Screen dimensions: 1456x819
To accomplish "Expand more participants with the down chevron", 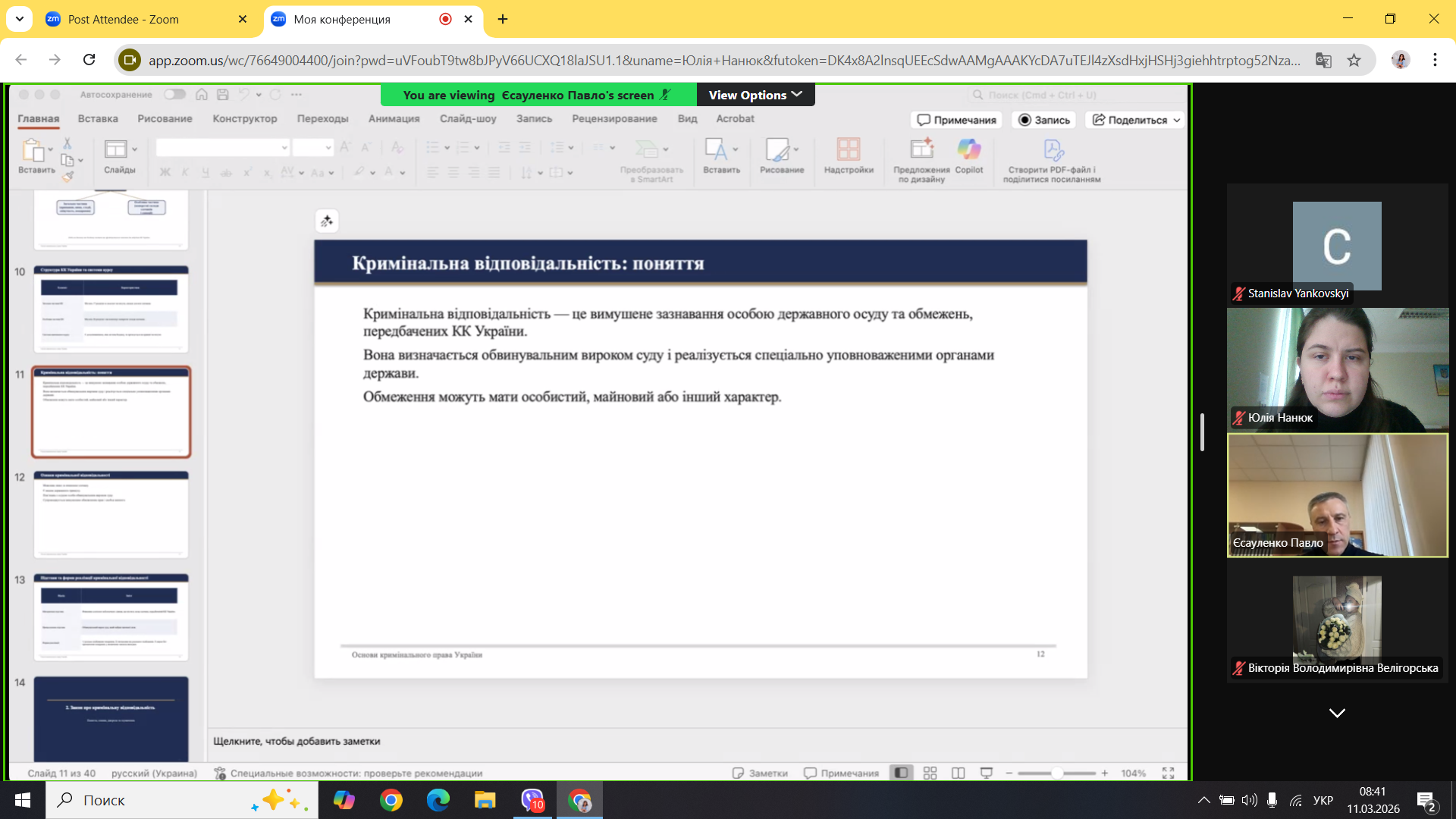I will [1337, 713].
